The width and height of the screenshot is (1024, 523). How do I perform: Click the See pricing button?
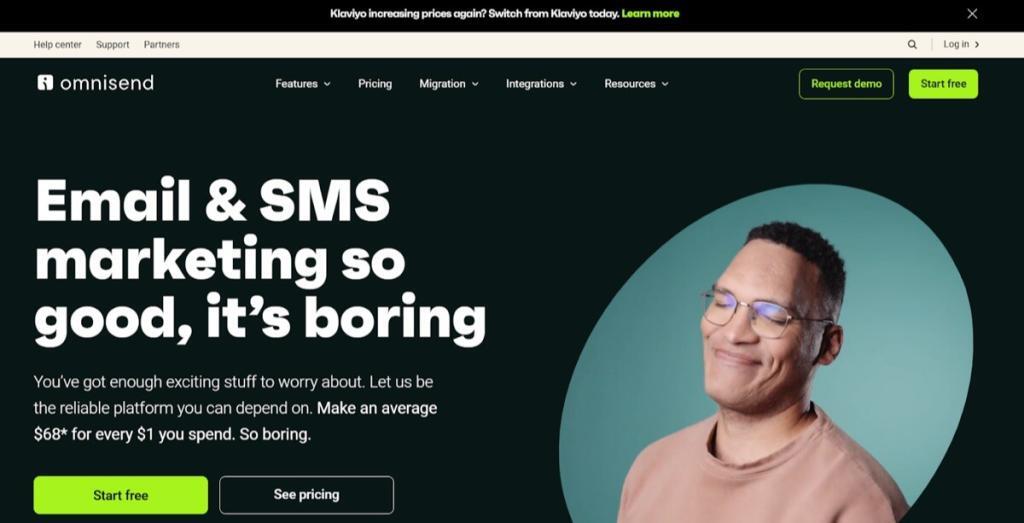coord(306,495)
